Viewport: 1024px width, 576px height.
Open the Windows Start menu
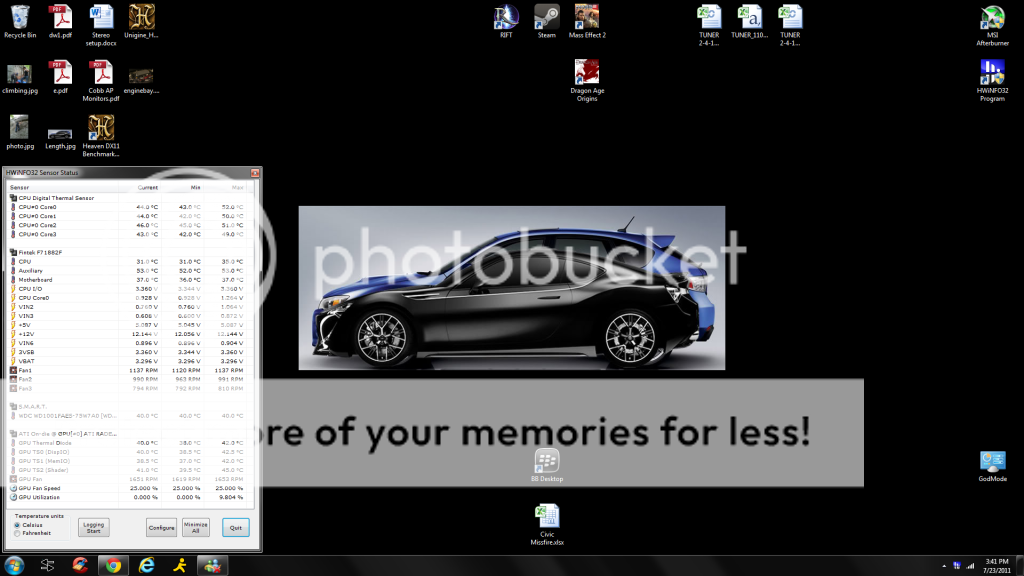[14, 566]
